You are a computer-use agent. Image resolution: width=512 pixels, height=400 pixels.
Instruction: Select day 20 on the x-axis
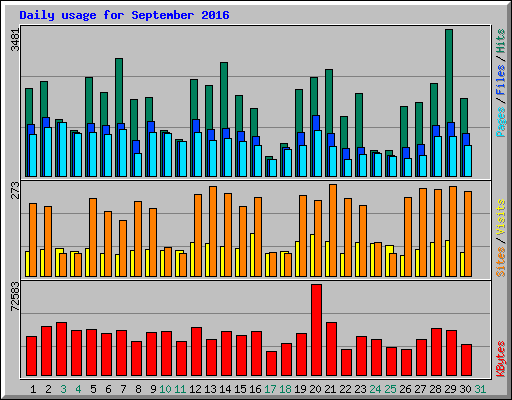pyautogui.click(x=315, y=389)
